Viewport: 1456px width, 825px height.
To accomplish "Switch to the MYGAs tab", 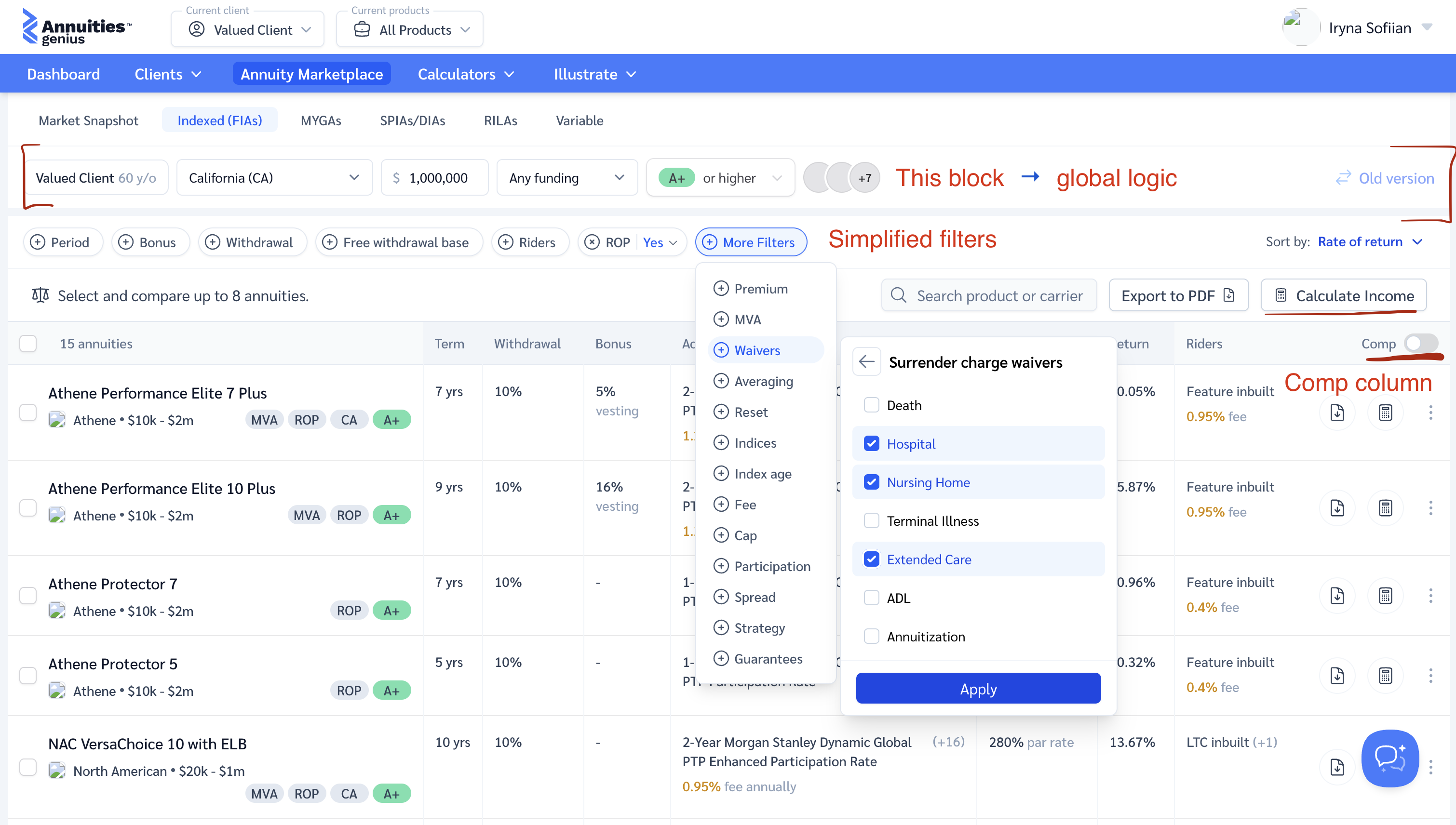I will pos(321,120).
